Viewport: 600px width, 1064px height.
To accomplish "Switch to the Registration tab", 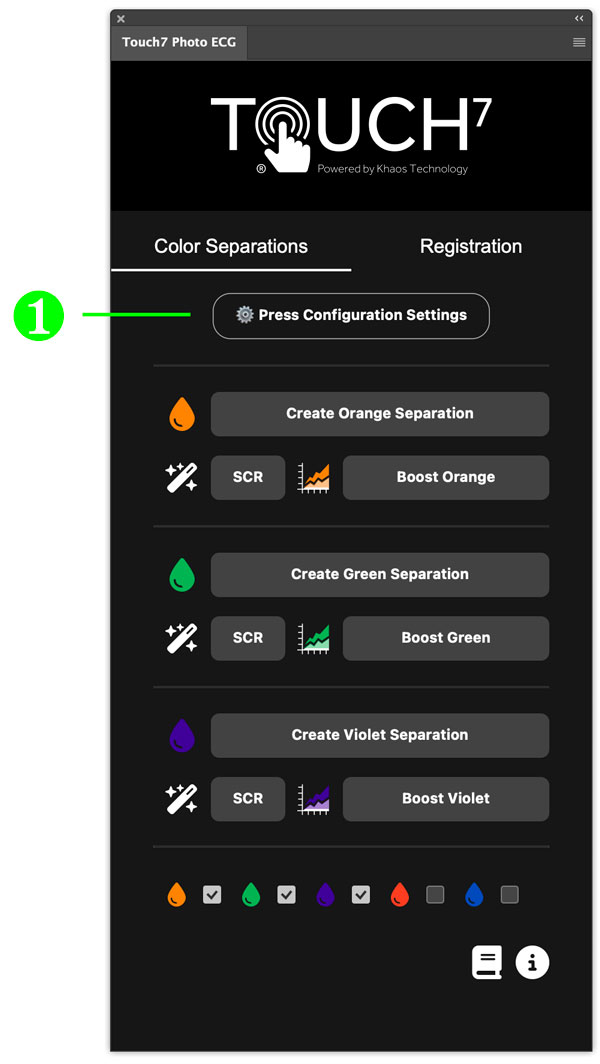I will click(471, 246).
